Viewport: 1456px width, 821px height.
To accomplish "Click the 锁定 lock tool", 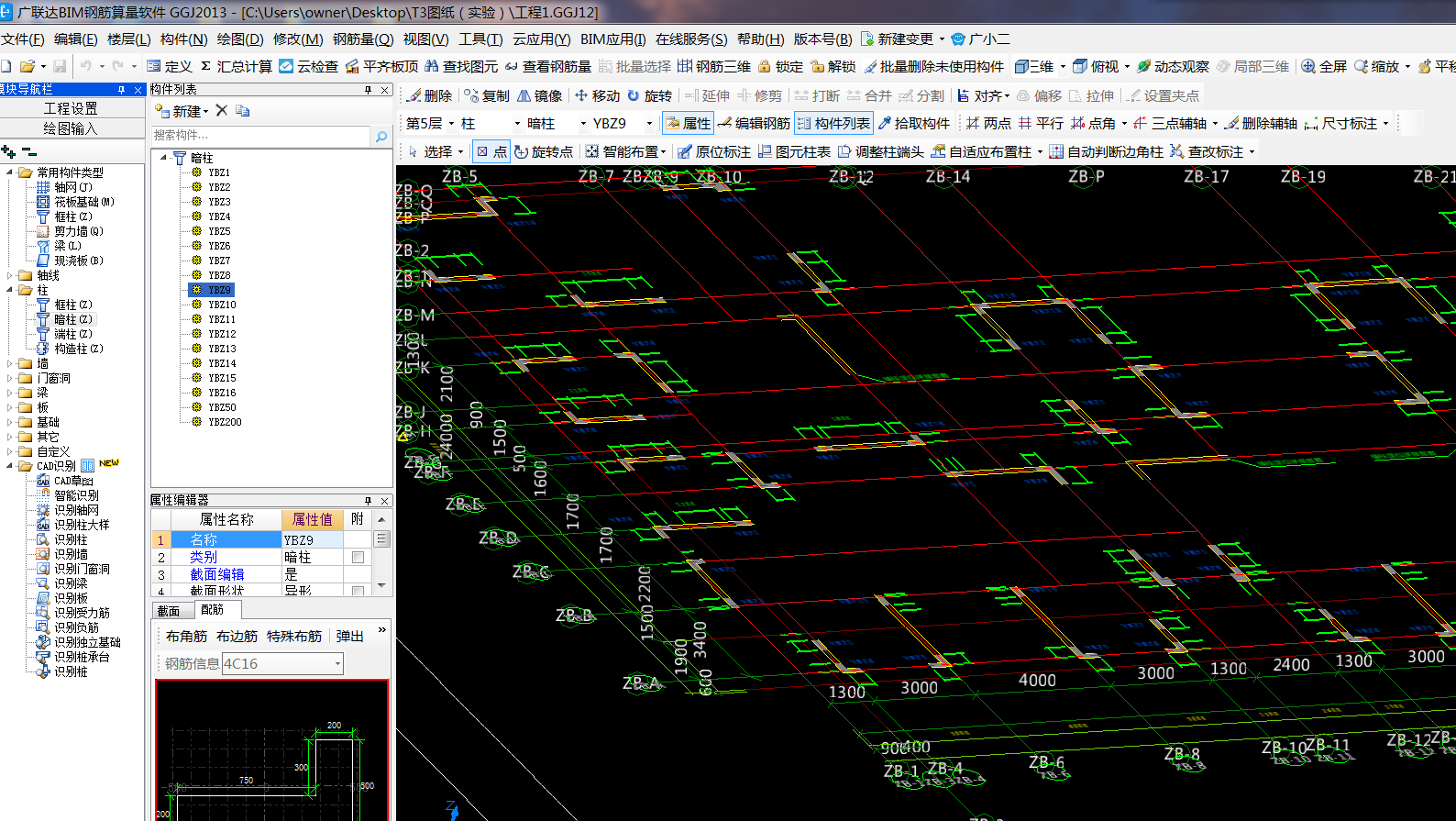I will (x=780, y=66).
